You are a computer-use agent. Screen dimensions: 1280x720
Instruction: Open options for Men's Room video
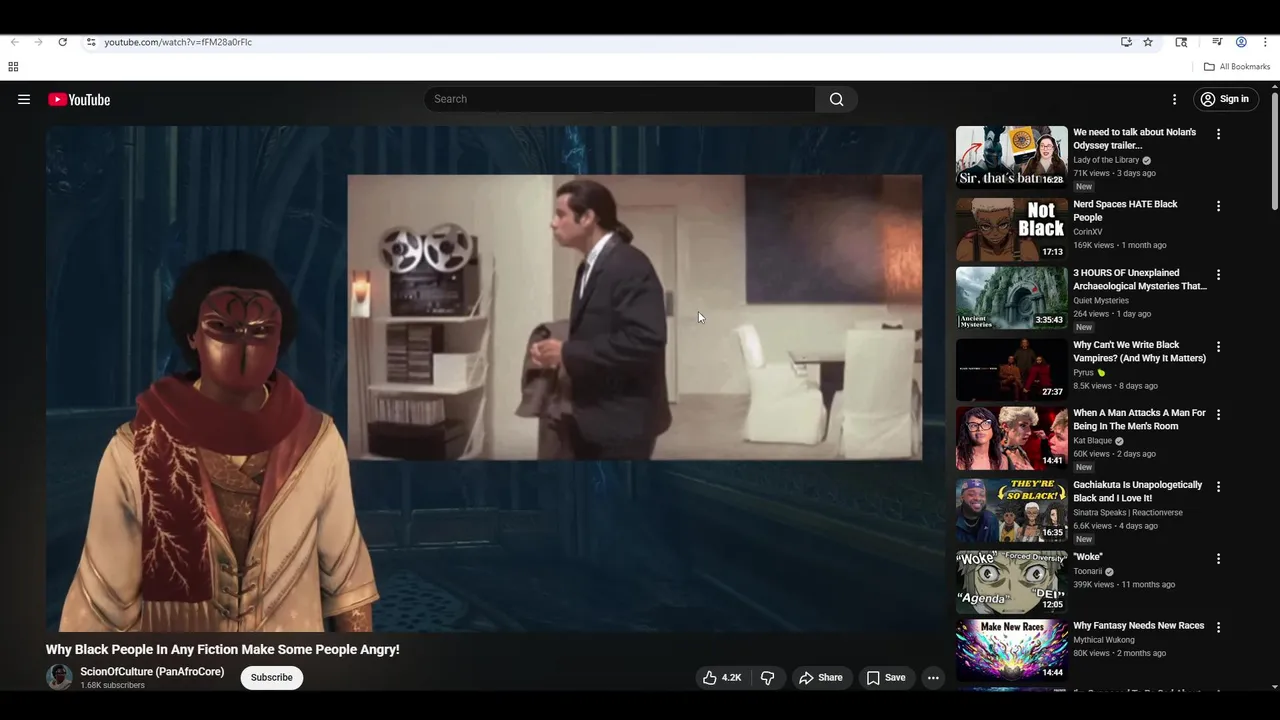point(1218,414)
